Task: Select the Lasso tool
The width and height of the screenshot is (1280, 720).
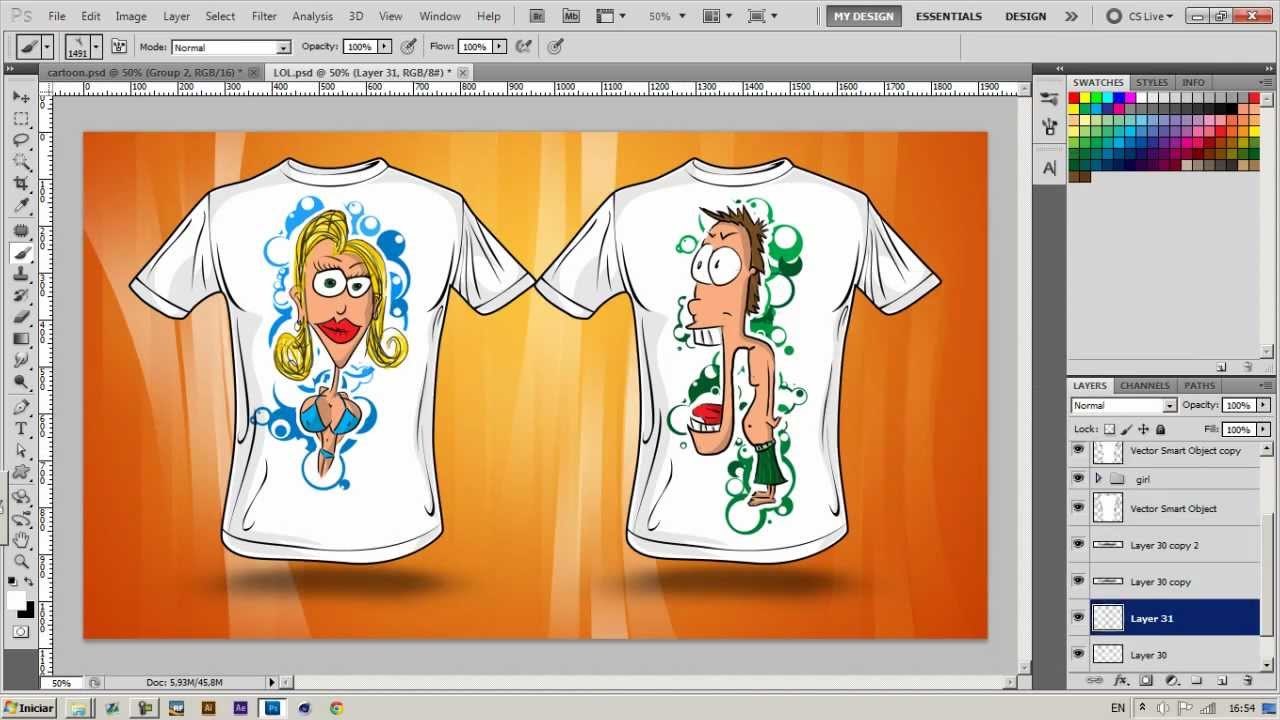Action: point(21,140)
